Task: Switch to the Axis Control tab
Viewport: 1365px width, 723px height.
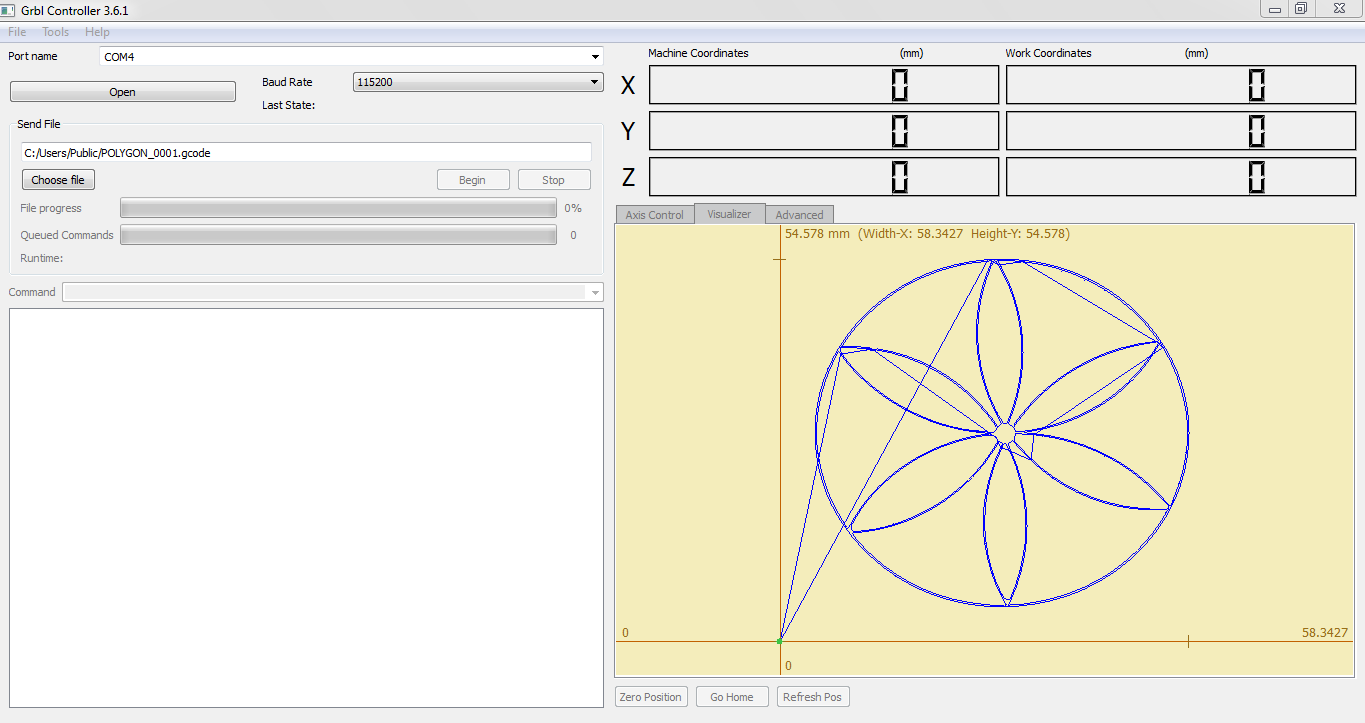Action: tap(654, 213)
